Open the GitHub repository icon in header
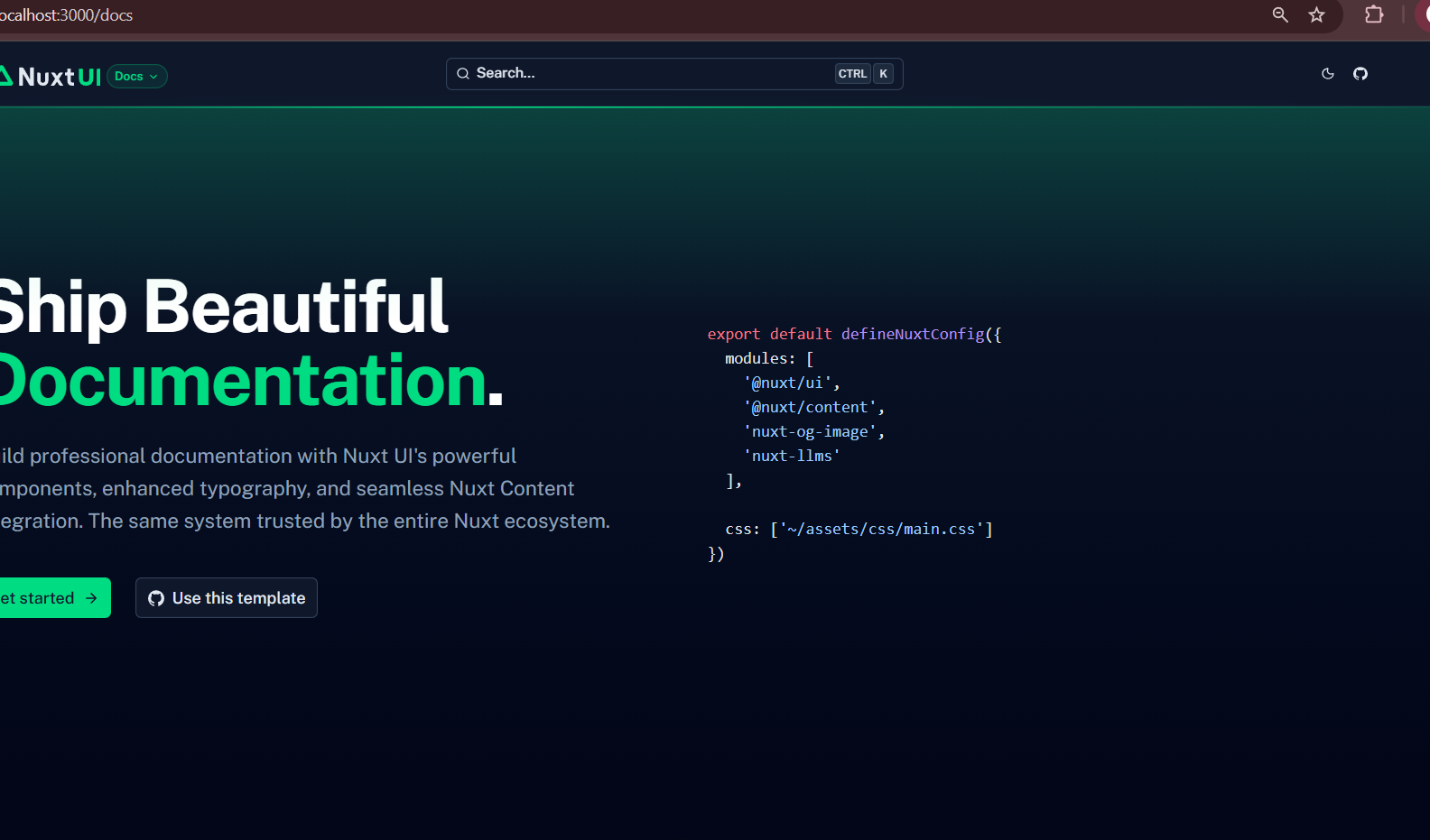This screenshot has width=1430, height=840. 1360,74
